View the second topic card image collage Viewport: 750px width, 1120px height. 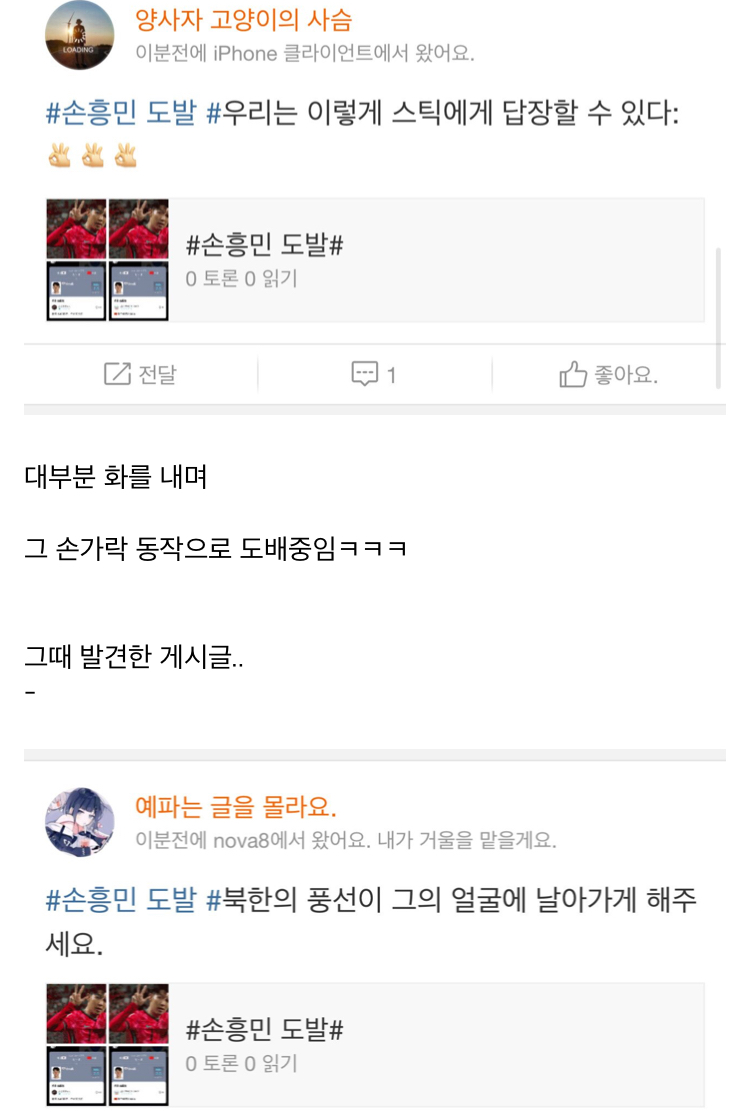[107, 1044]
